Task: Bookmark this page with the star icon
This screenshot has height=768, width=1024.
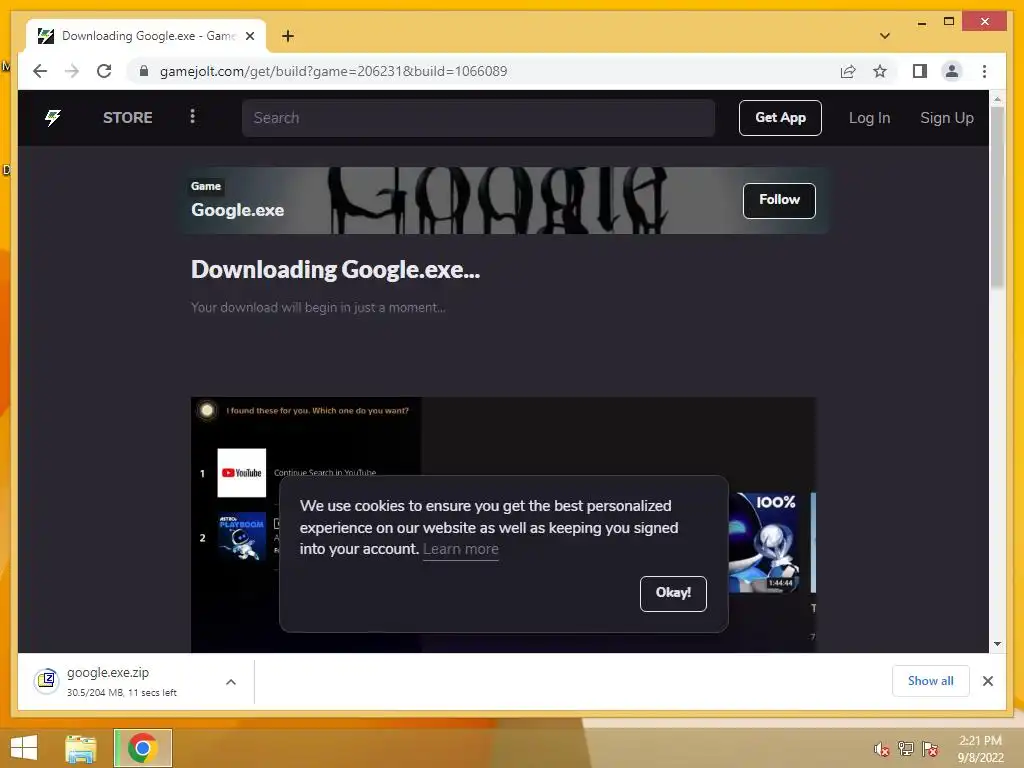Action: click(x=880, y=71)
